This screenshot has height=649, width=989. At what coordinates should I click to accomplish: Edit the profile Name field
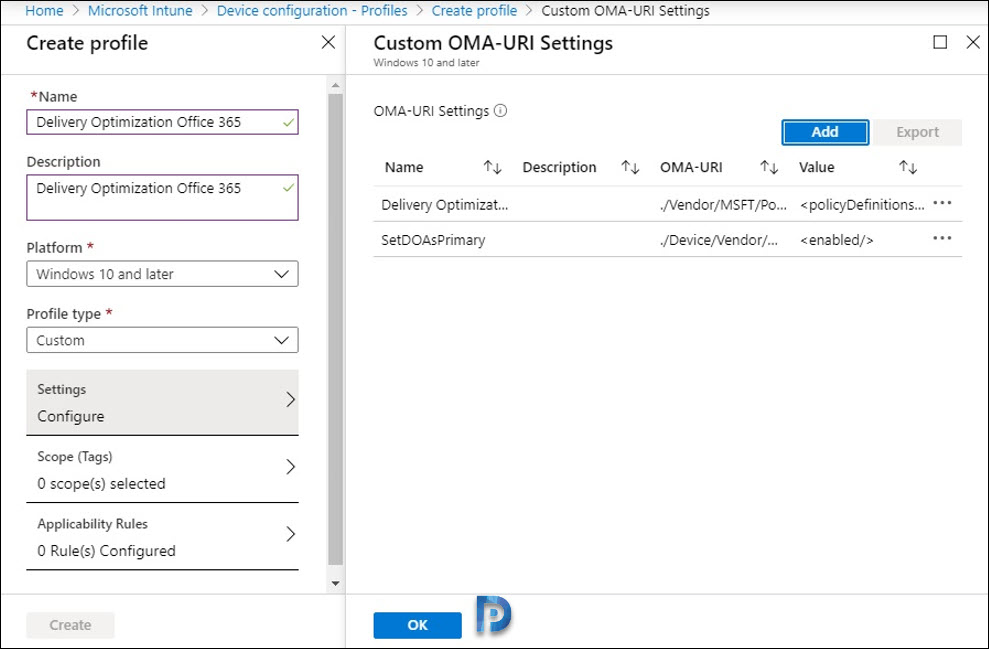162,122
